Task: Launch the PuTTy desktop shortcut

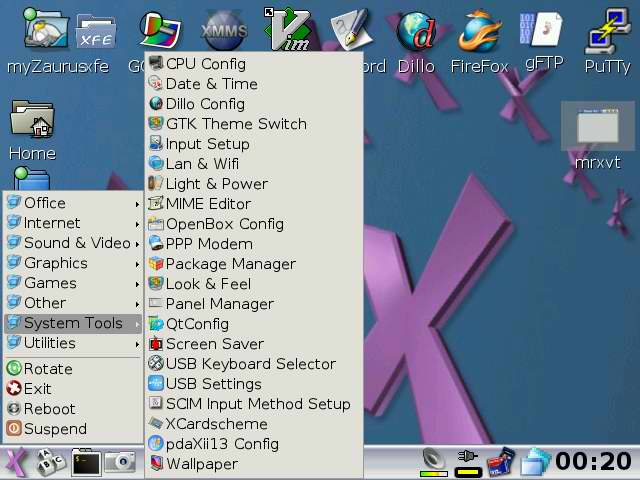Action: [x=607, y=36]
